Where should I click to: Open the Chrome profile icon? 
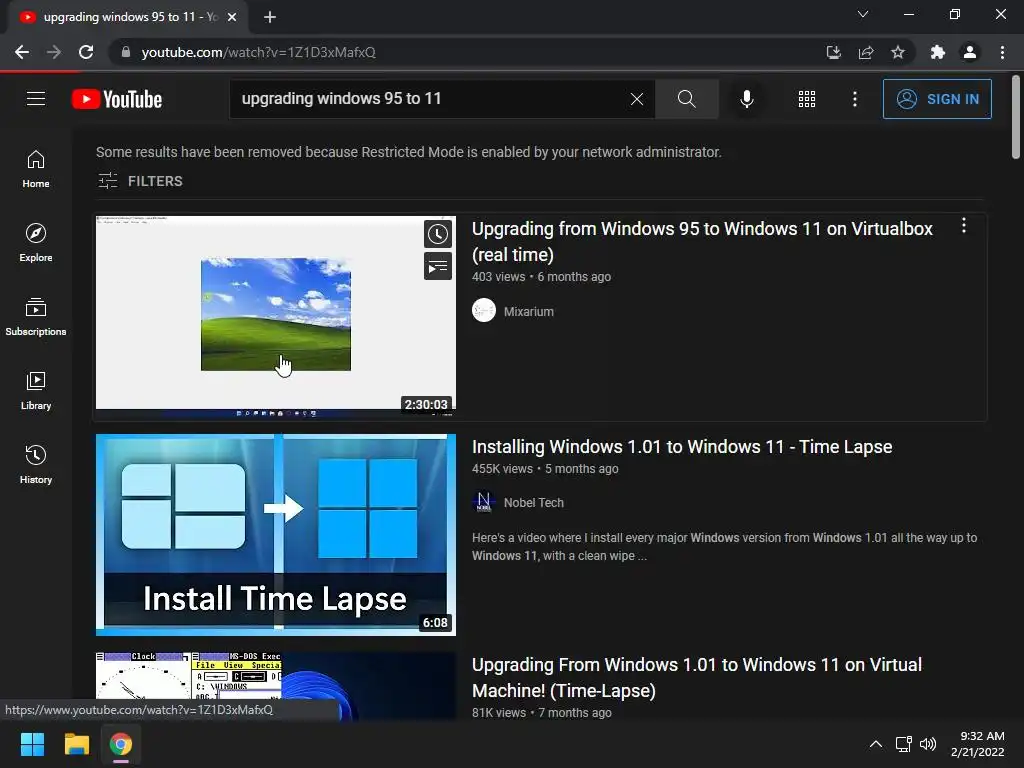pos(970,52)
